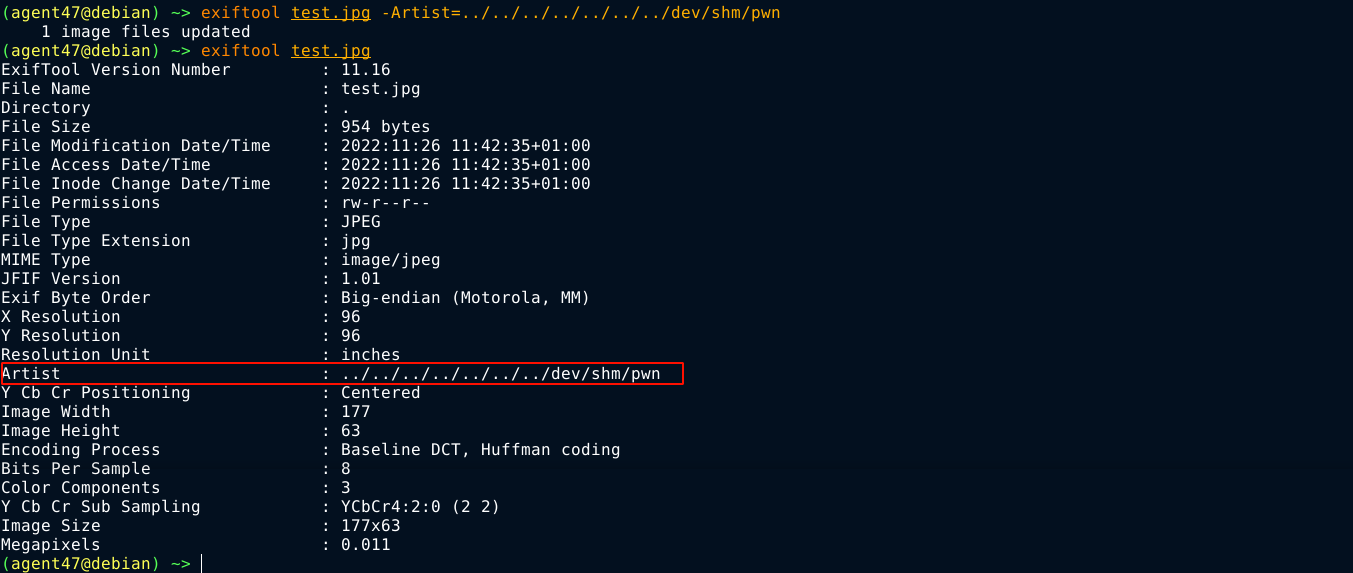The width and height of the screenshot is (1353, 573).
Task: Click the File Size value 954 bytes
Action: click(385, 127)
